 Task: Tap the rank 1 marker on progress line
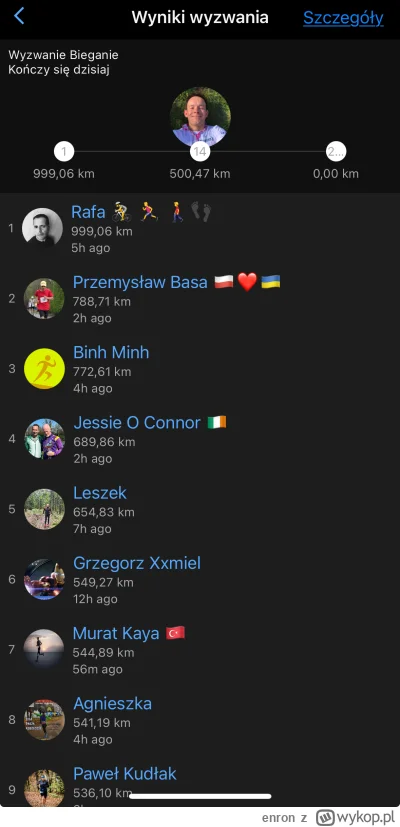pos(64,152)
